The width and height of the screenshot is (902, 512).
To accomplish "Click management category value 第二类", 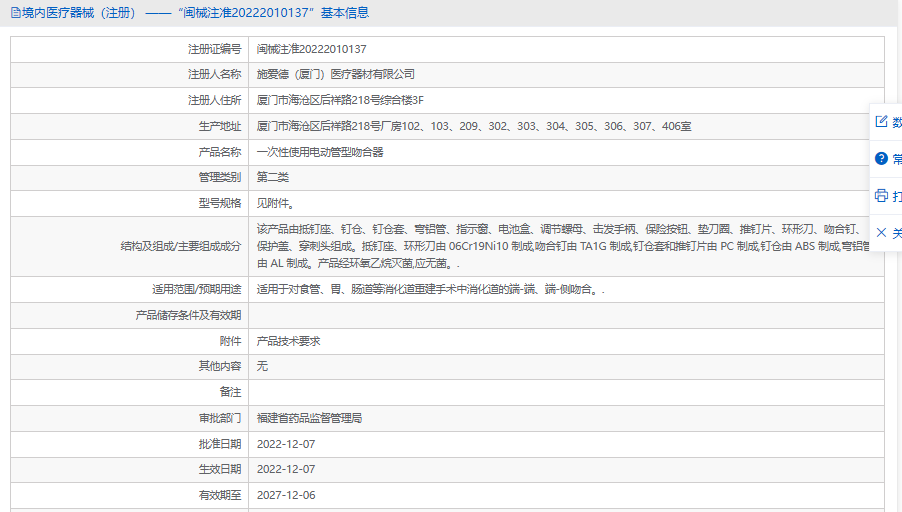I will [x=273, y=177].
